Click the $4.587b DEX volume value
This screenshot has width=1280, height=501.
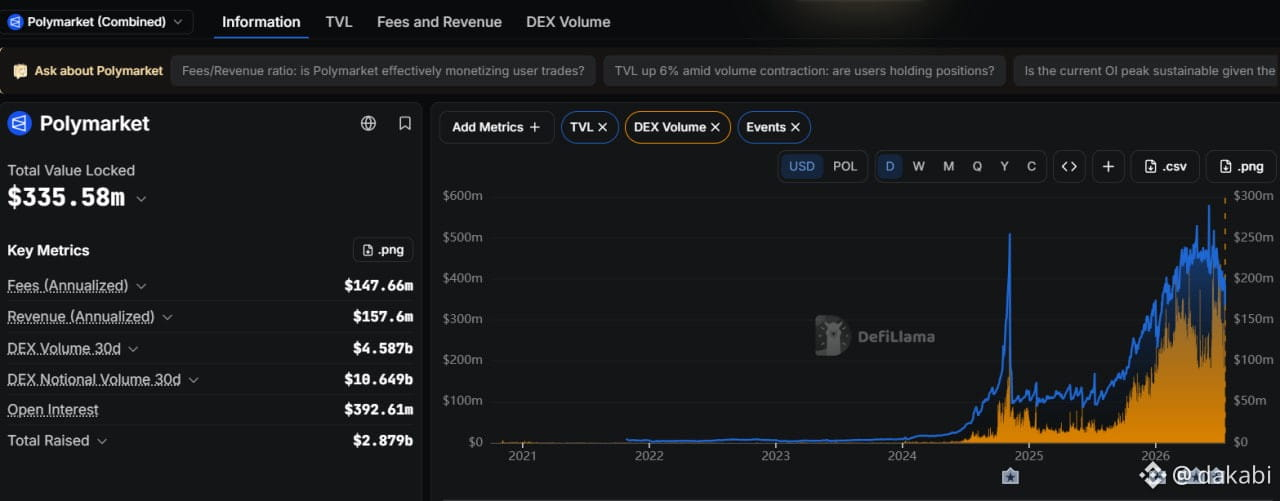[382, 348]
